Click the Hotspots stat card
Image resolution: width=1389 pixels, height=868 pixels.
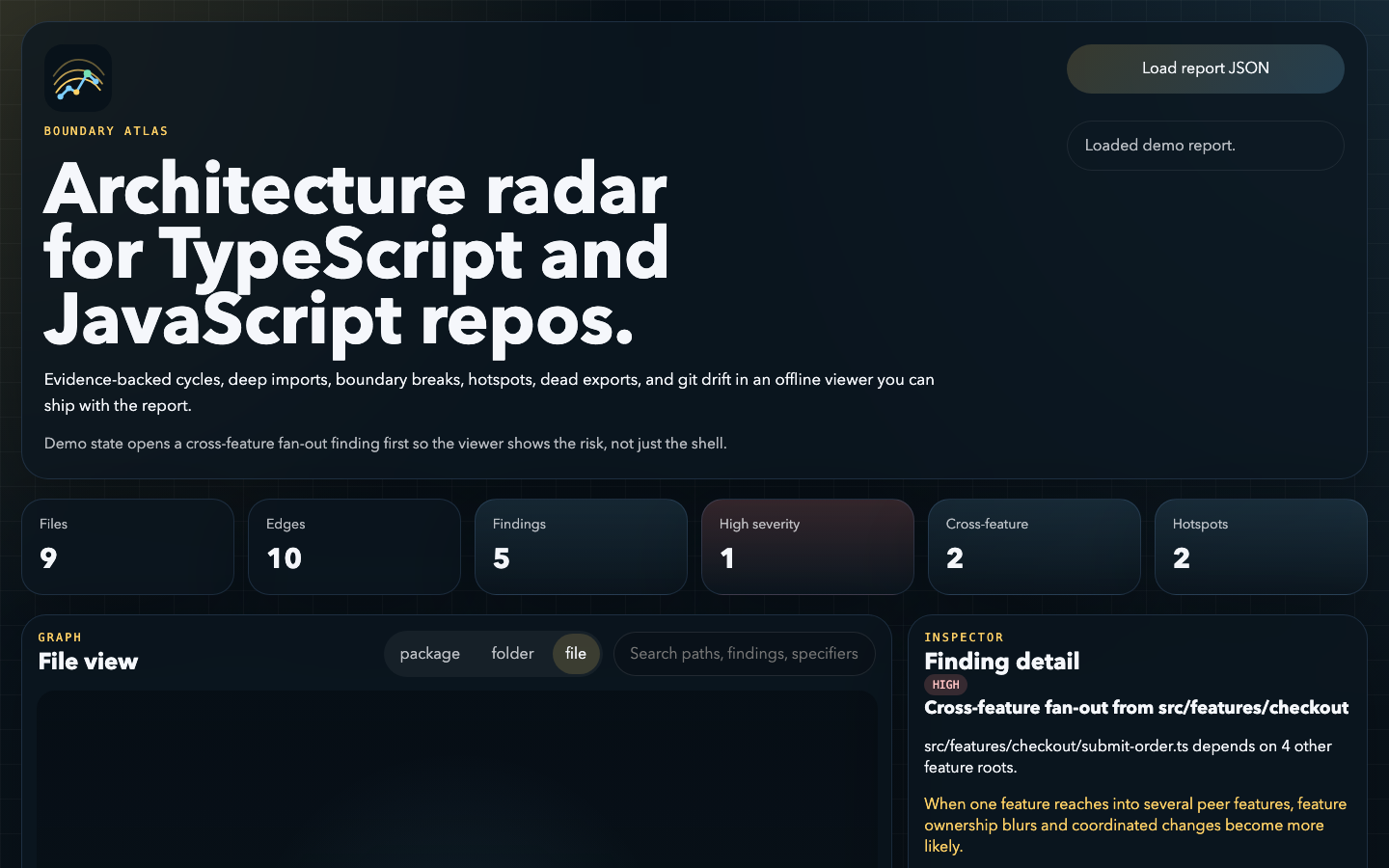pos(1261,546)
